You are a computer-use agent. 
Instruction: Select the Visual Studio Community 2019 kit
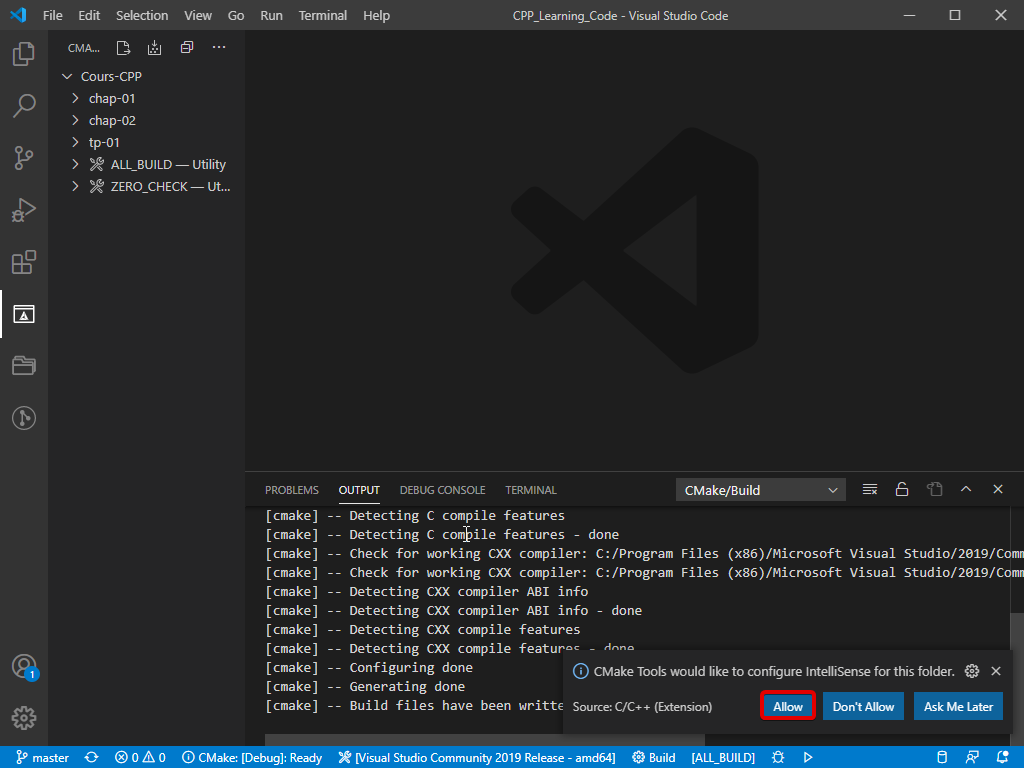click(x=477, y=758)
